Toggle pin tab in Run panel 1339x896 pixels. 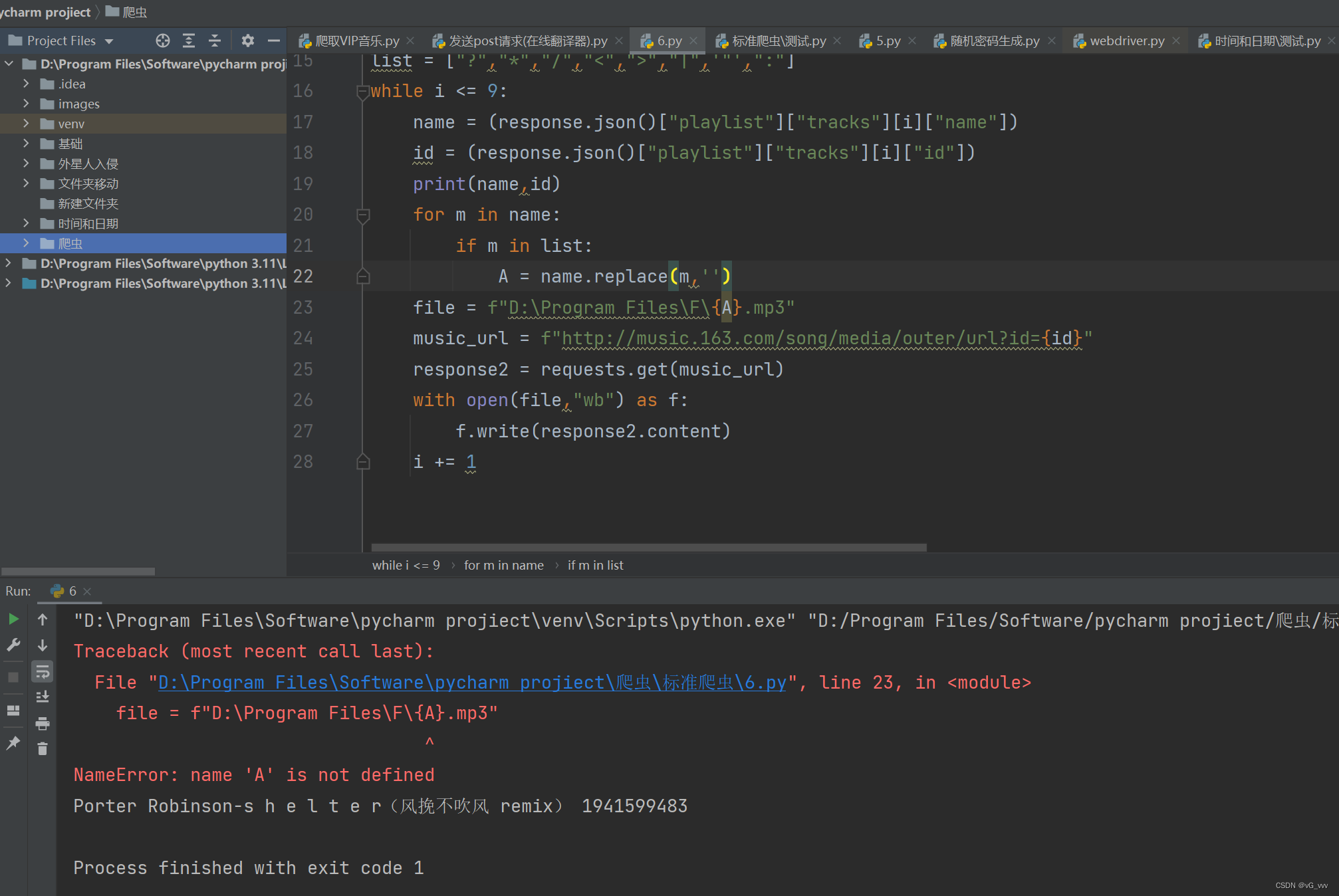click(x=13, y=742)
